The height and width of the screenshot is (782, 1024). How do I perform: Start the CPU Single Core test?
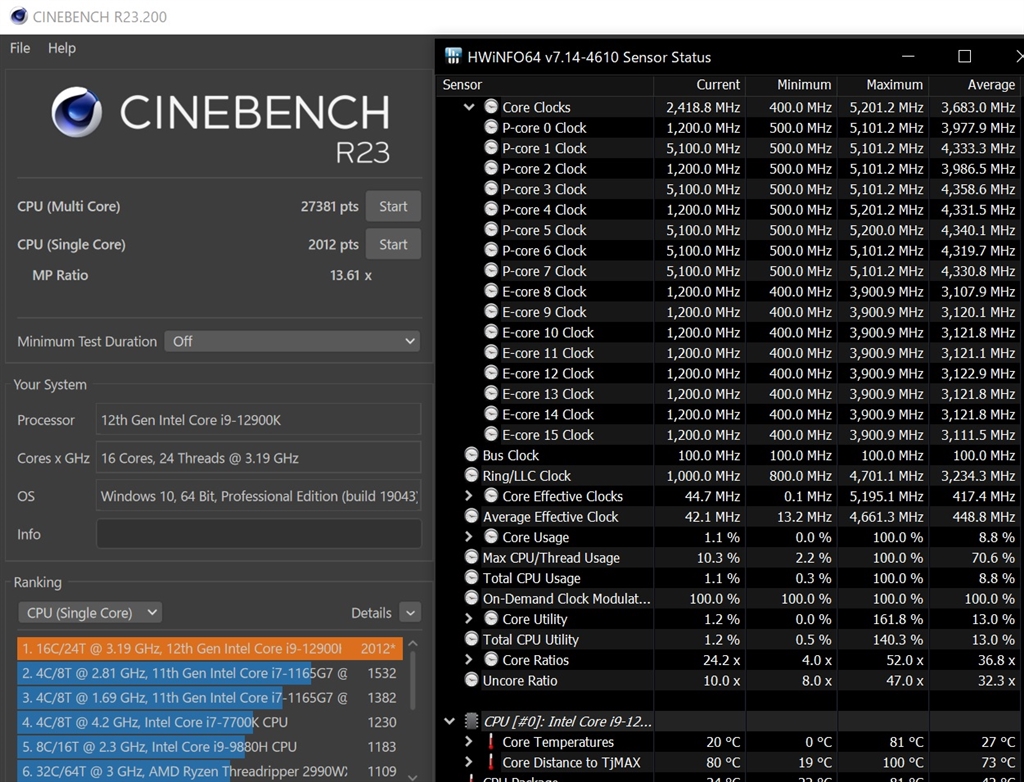pos(393,244)
